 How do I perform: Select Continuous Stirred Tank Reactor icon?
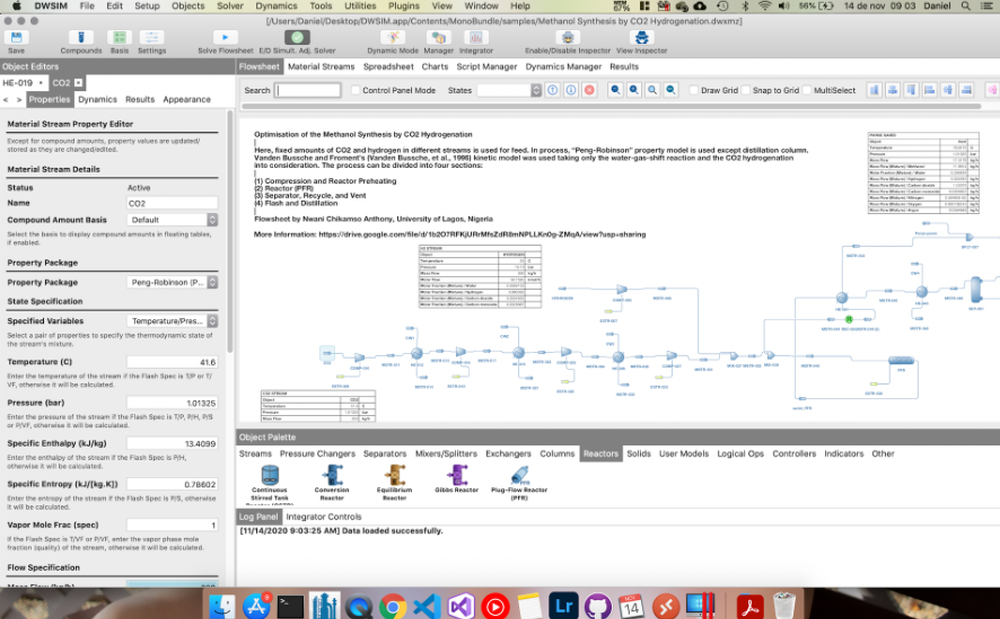coord(270,475)
